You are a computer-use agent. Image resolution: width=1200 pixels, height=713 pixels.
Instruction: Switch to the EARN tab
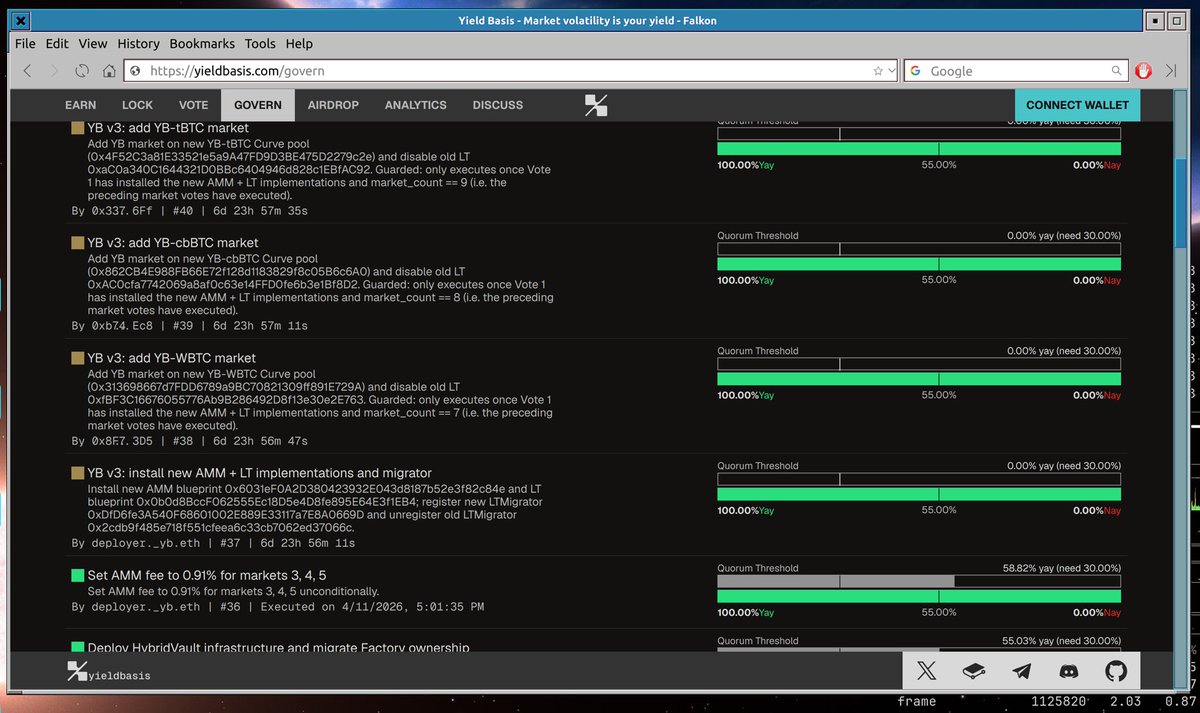81,105
